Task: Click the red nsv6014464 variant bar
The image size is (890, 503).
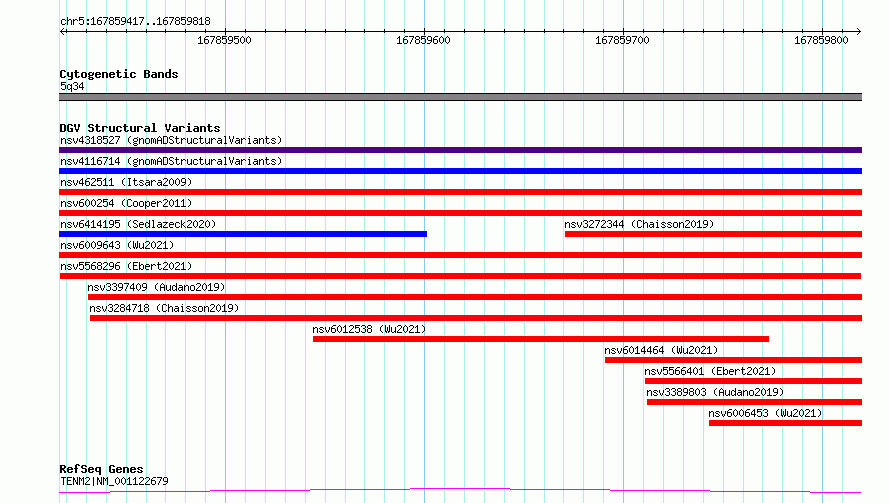Action: click(733, 360)
